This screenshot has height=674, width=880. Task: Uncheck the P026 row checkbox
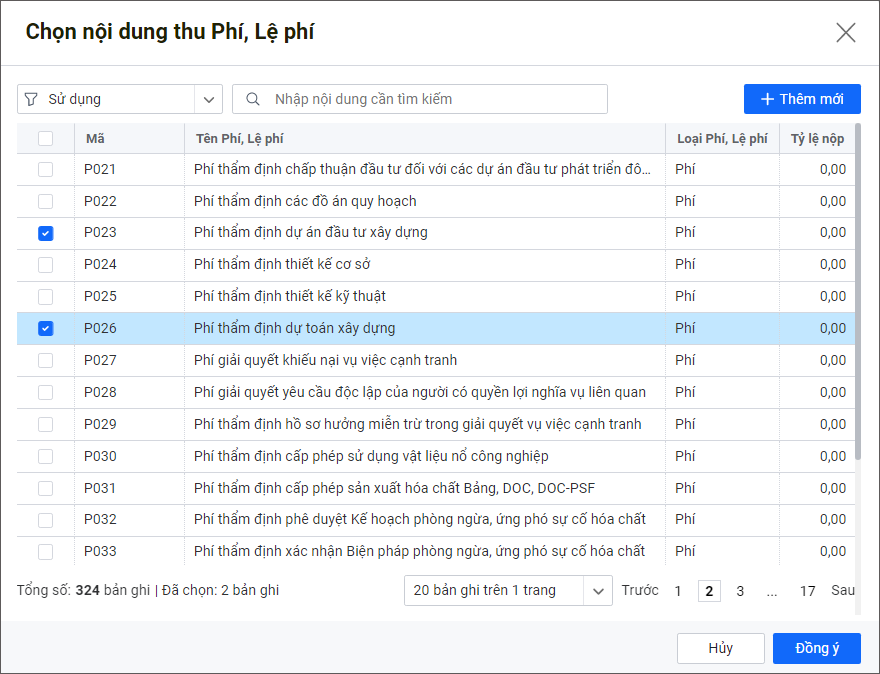pos(45,328)
